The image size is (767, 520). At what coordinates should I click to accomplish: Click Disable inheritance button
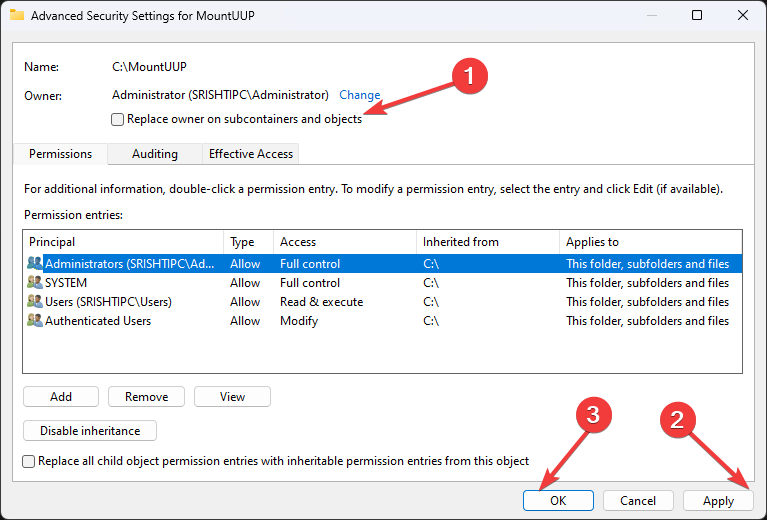pos(89,431)
